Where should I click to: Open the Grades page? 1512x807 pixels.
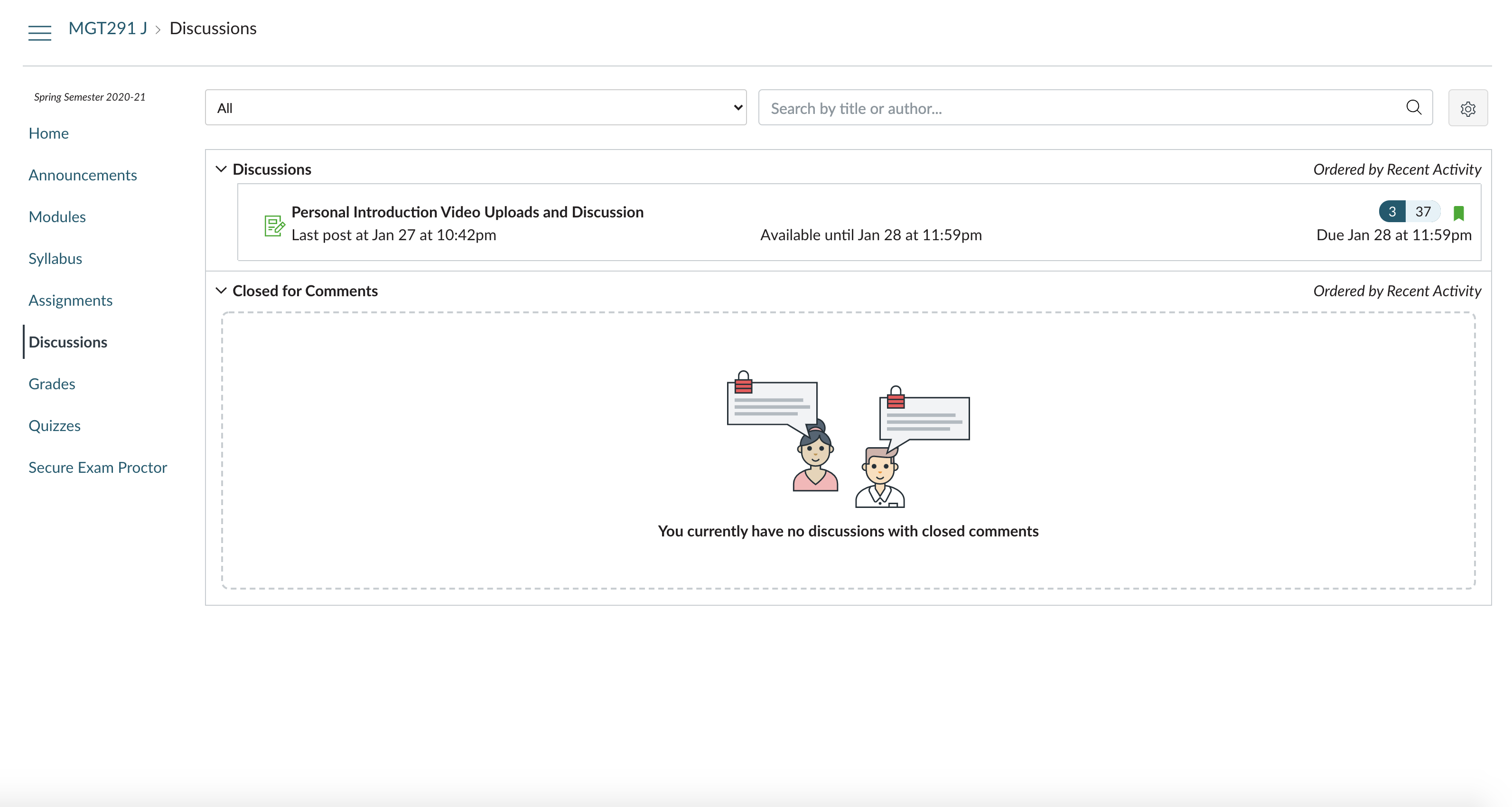[51, 383]
